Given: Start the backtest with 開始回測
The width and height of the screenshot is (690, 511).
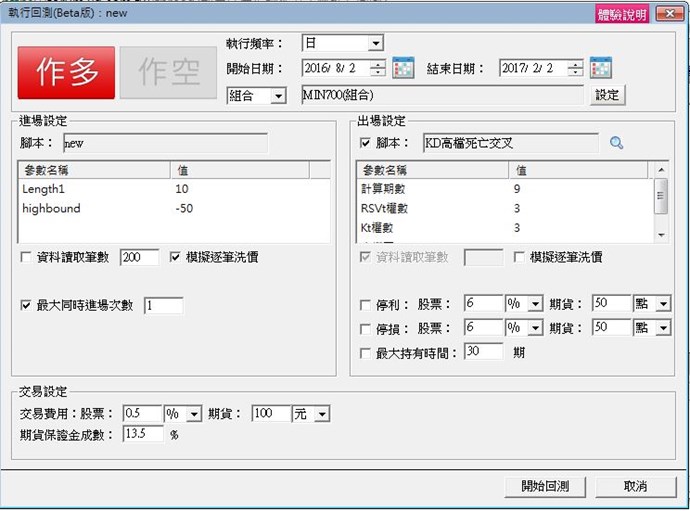Looking at the screenshot, I should pos(545,486).
